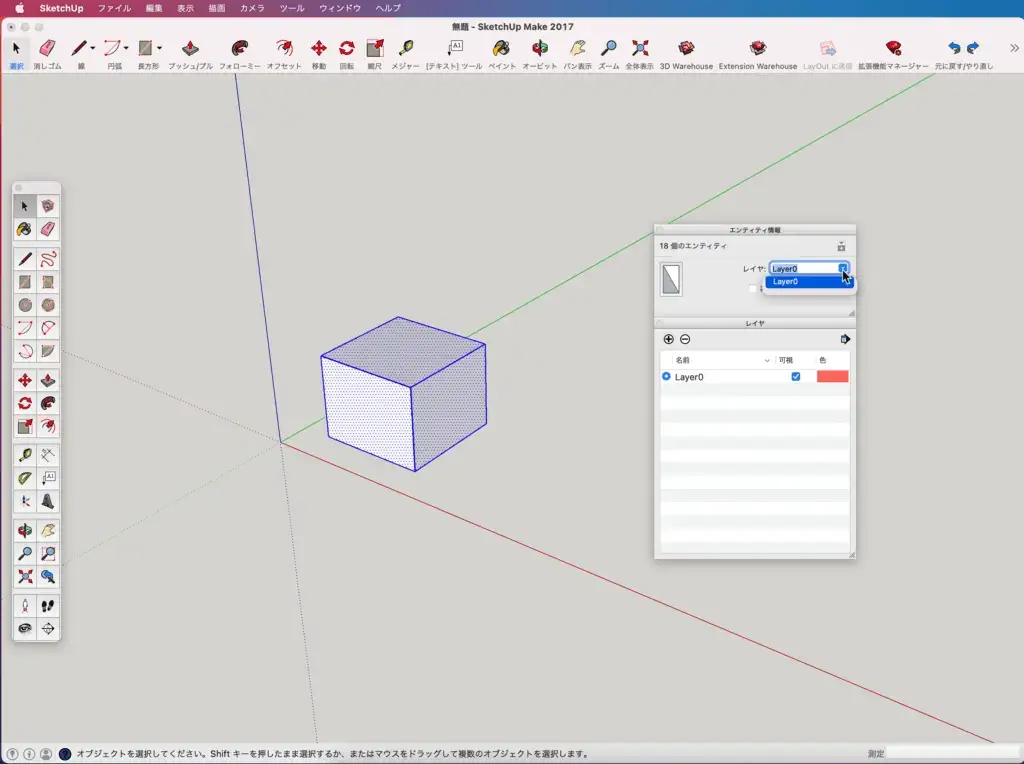
Task: Click the Layer0 row name in Layers list
Action: coord(688,377)
